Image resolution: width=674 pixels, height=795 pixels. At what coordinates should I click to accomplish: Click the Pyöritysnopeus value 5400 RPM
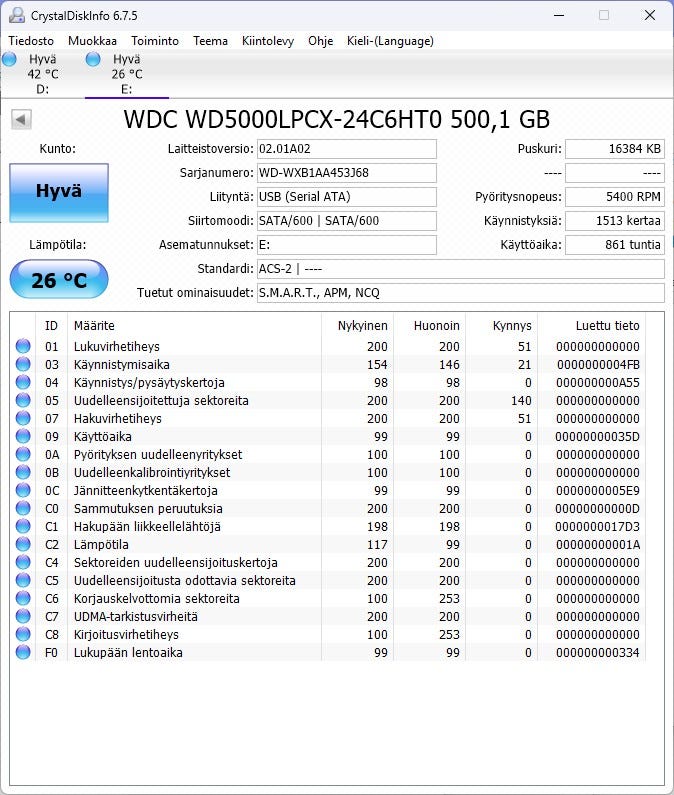(615, 196)
